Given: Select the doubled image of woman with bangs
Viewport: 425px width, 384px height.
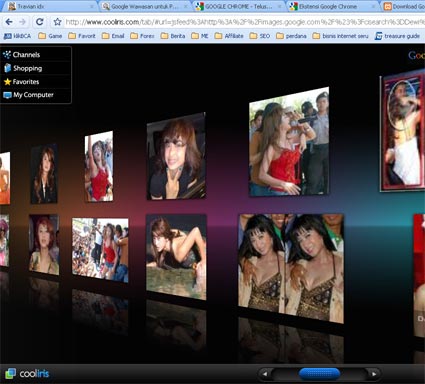Looking at the screenshot, I should [x=291, y=268].
